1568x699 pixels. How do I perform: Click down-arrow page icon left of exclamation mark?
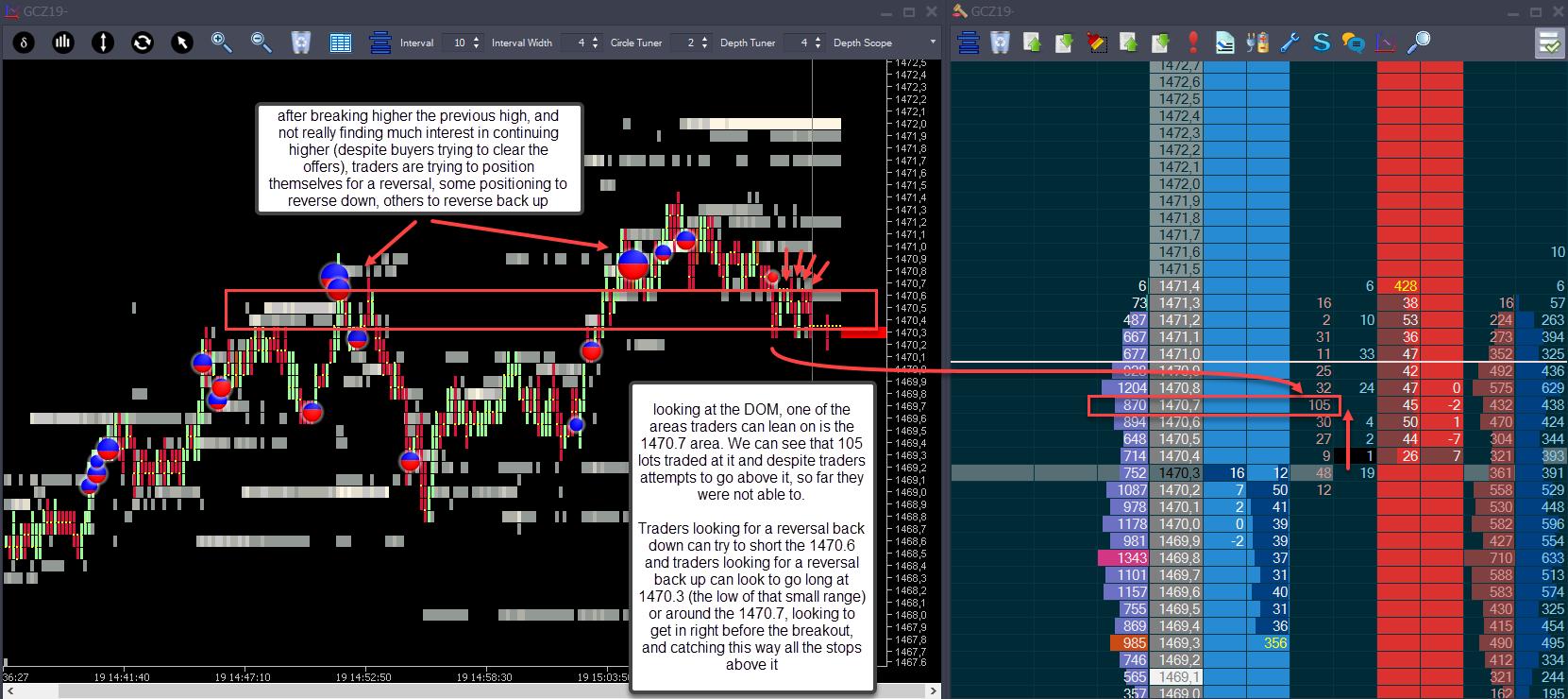tap(1161, 43)
